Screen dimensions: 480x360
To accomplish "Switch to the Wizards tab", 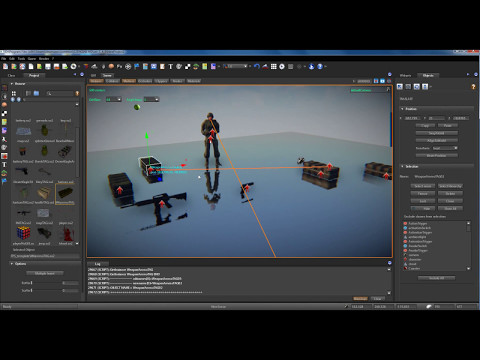I will [x=405, y=75].
